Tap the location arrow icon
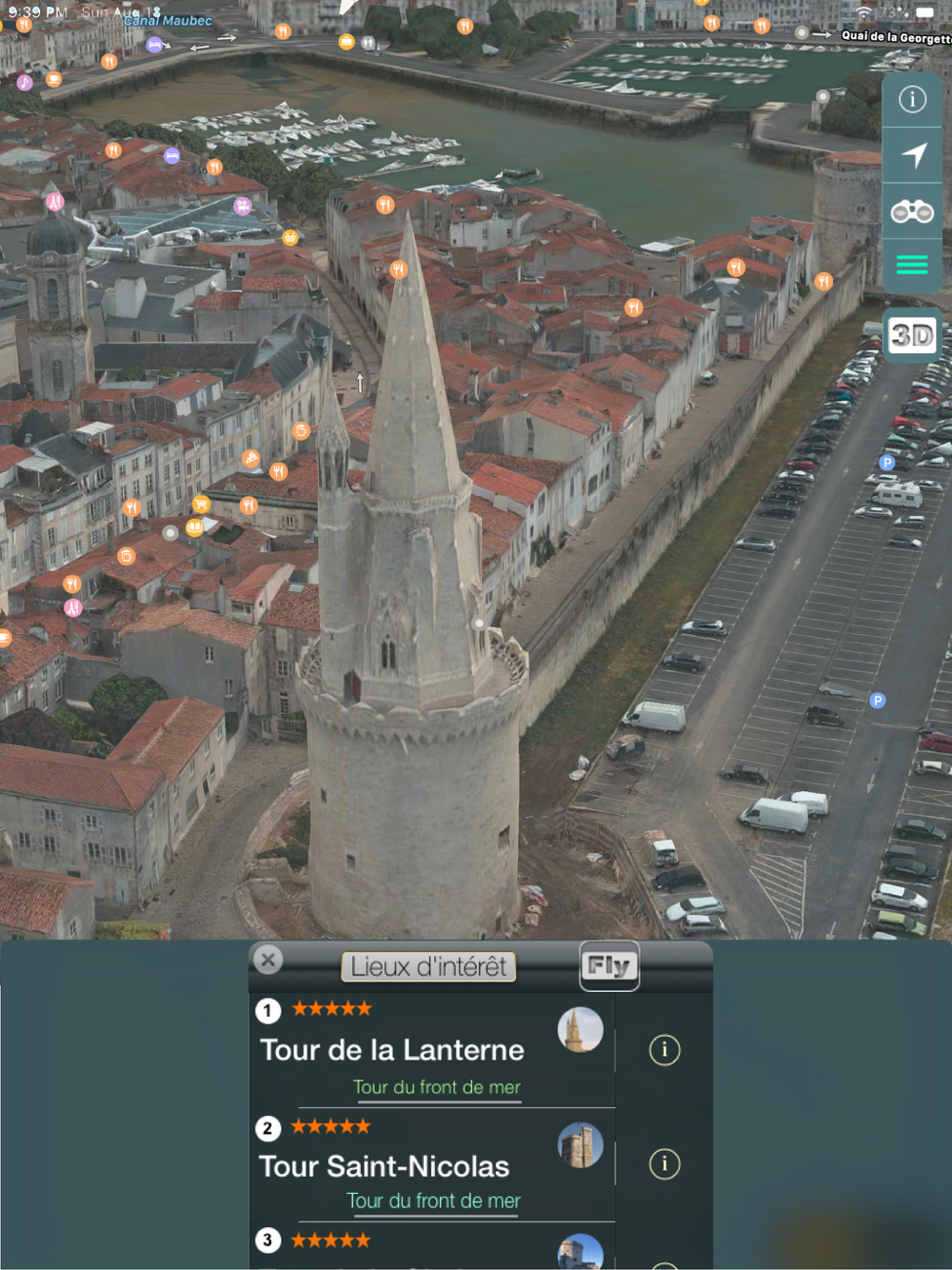 coord(913,155)
